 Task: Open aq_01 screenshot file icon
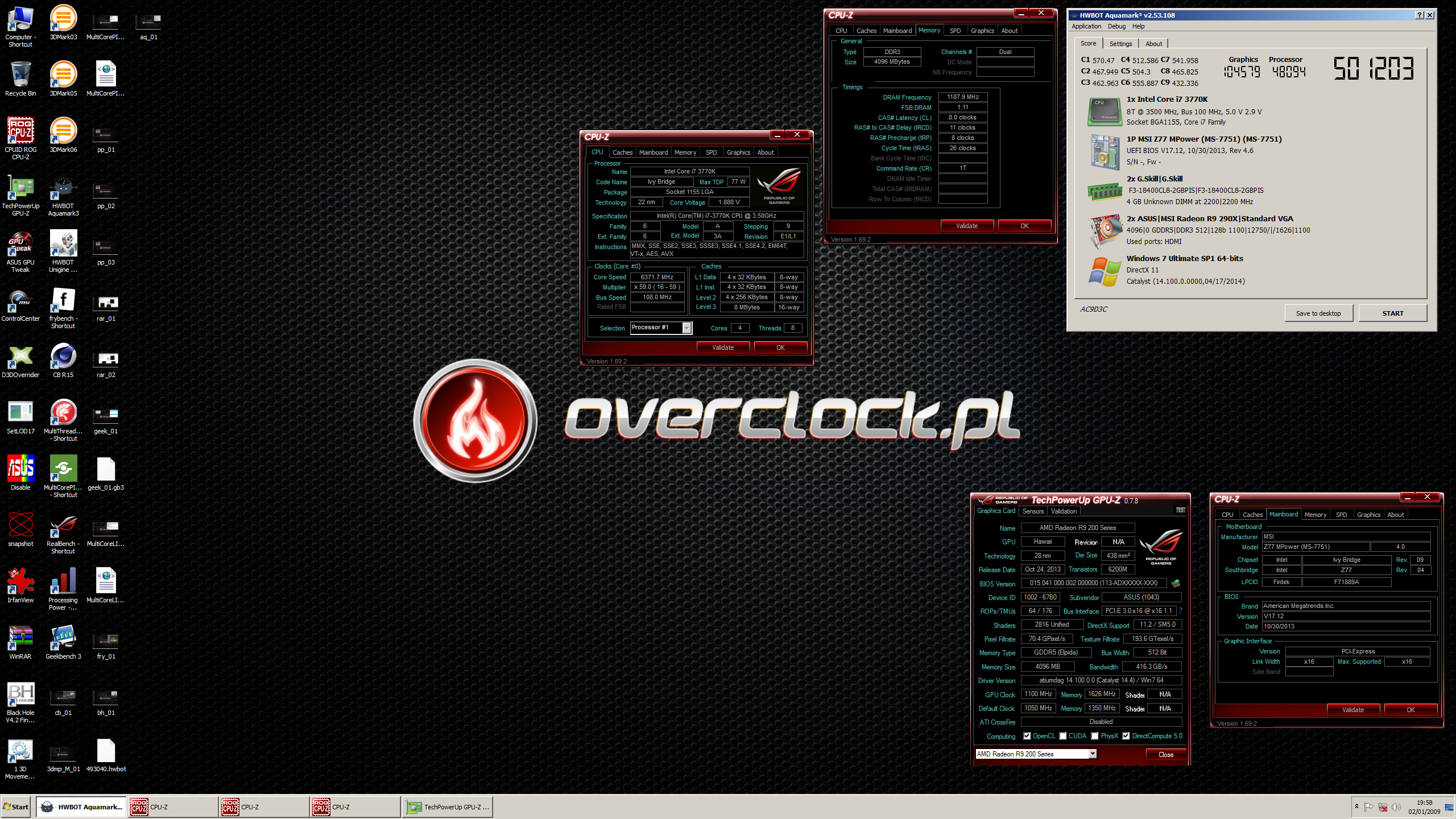(x=148, y=26)
